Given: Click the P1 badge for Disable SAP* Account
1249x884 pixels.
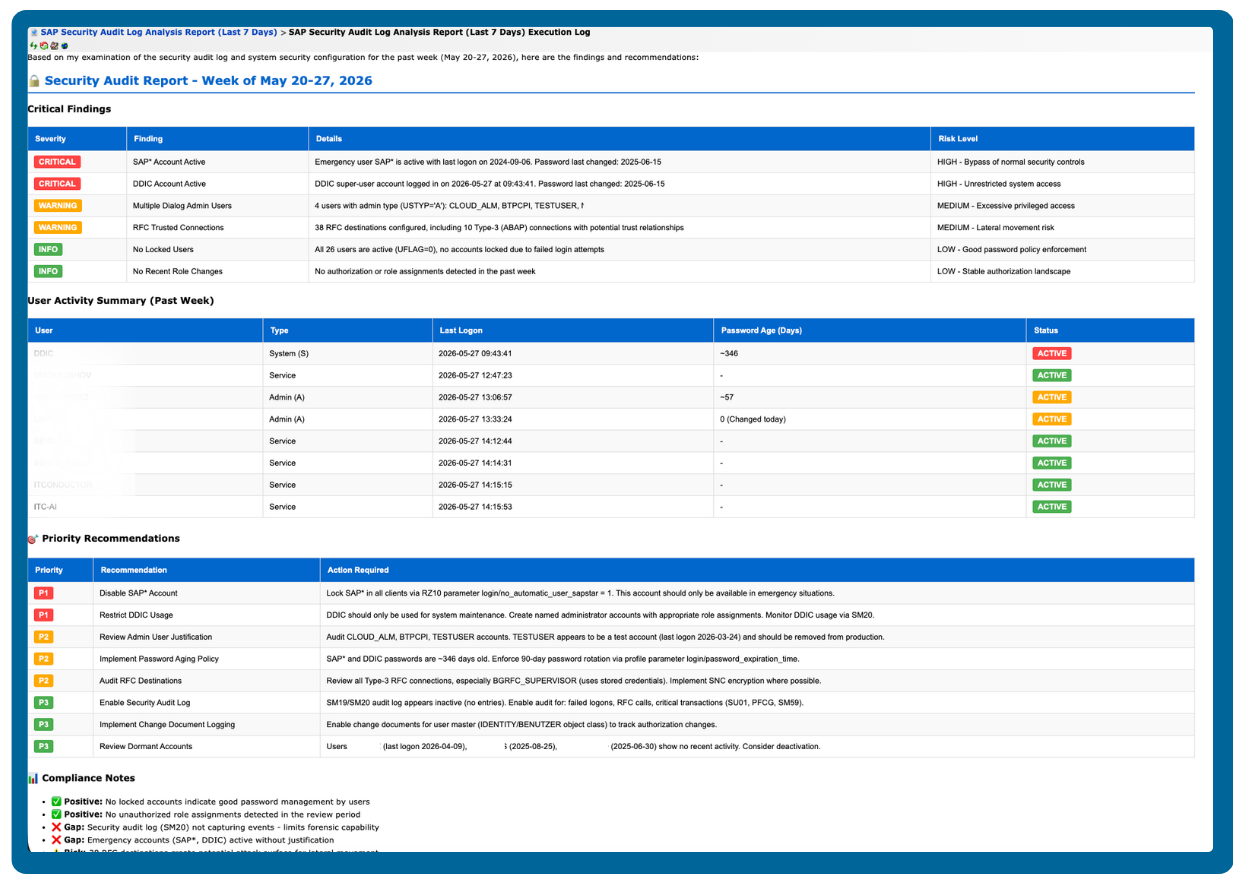Looking at the screenshot, I should pos(43,593).
